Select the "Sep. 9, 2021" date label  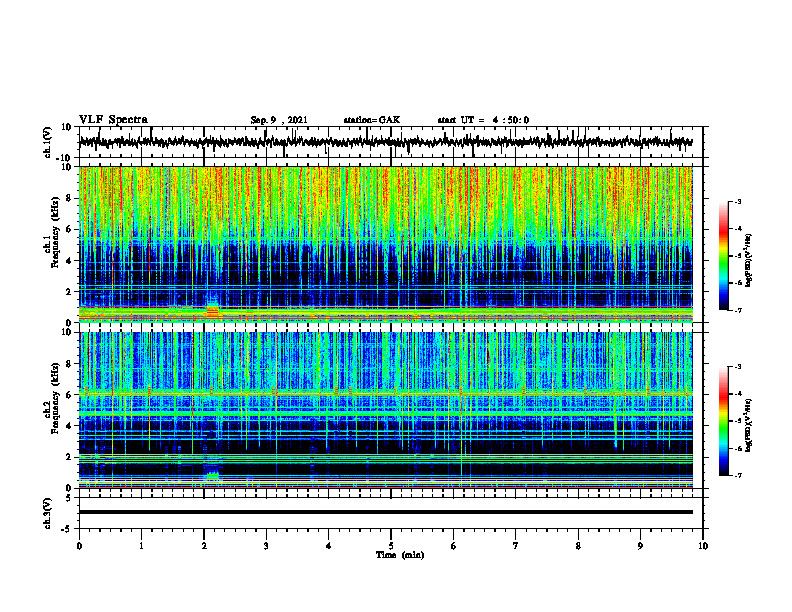click(x=279, y=120)
